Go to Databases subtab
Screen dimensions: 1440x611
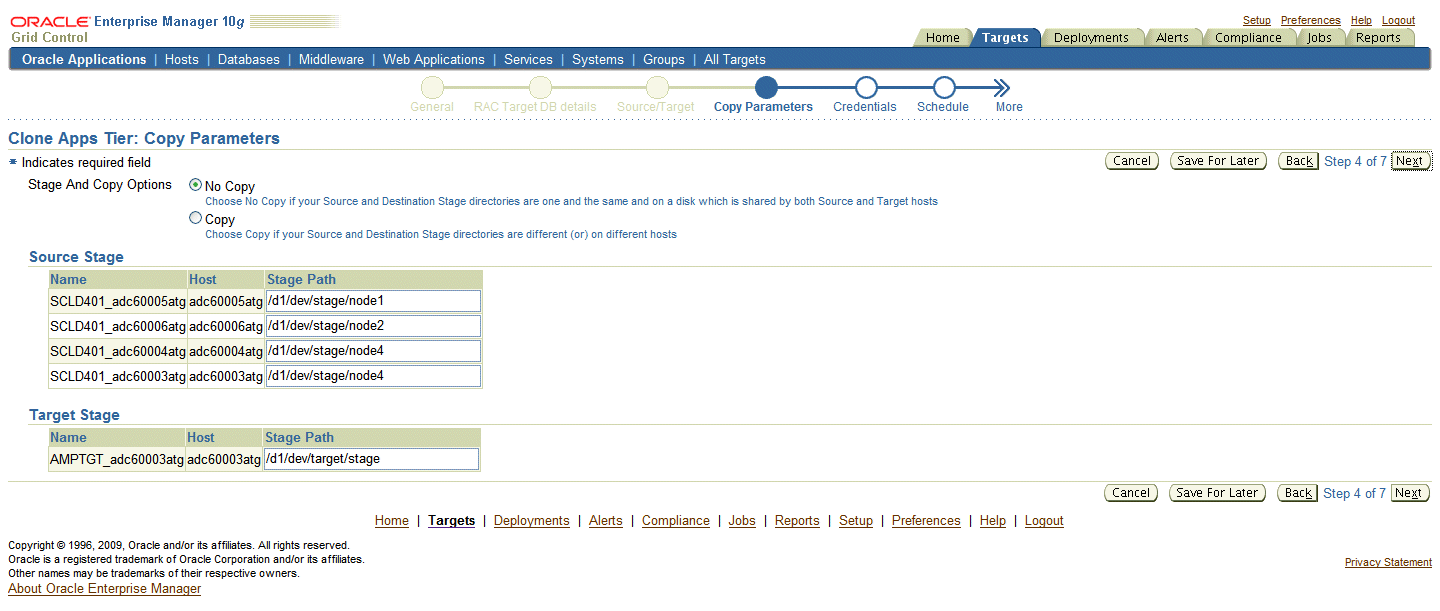click(x=249, y=59)
